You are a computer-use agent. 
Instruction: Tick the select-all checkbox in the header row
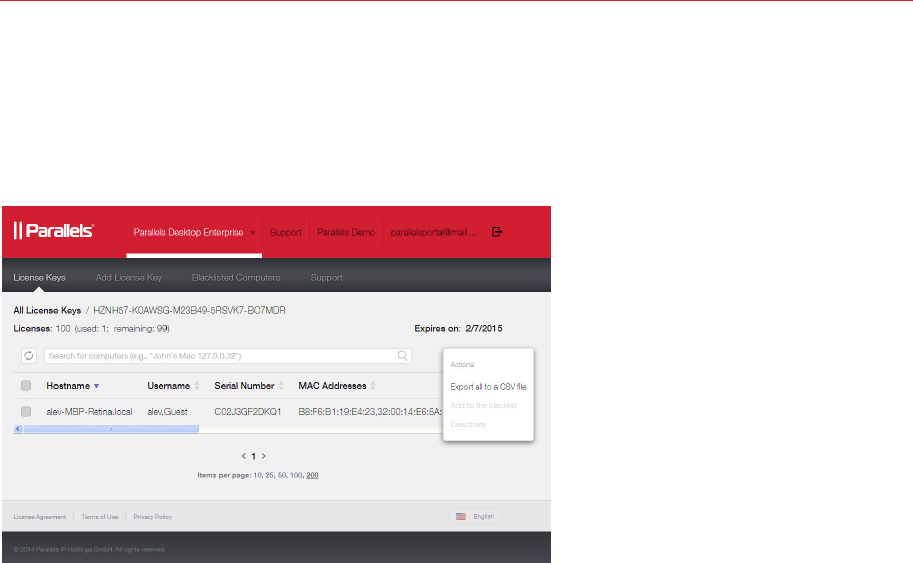[26, 385]
